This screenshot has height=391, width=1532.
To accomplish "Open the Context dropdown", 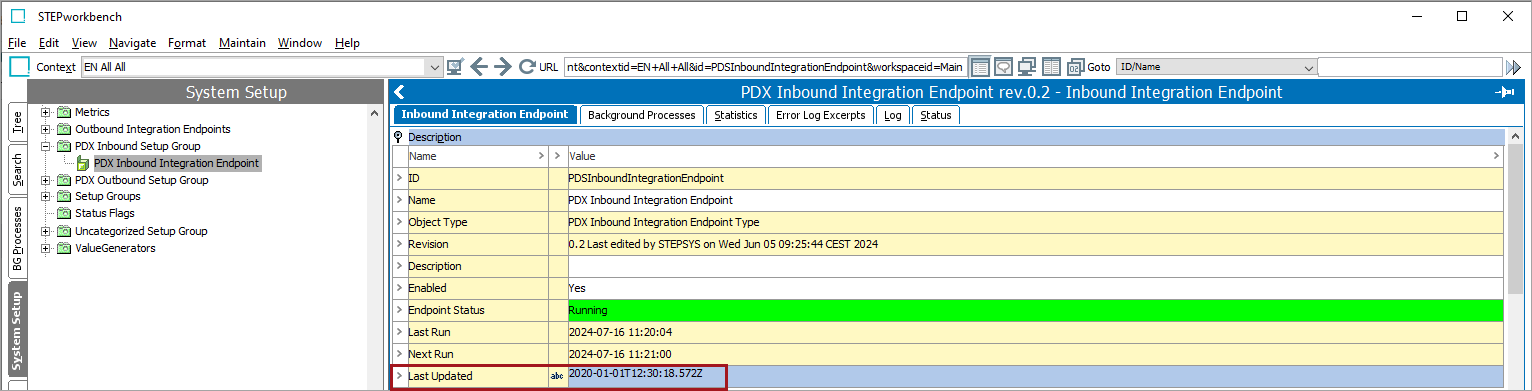I will [x=434, y=67].
